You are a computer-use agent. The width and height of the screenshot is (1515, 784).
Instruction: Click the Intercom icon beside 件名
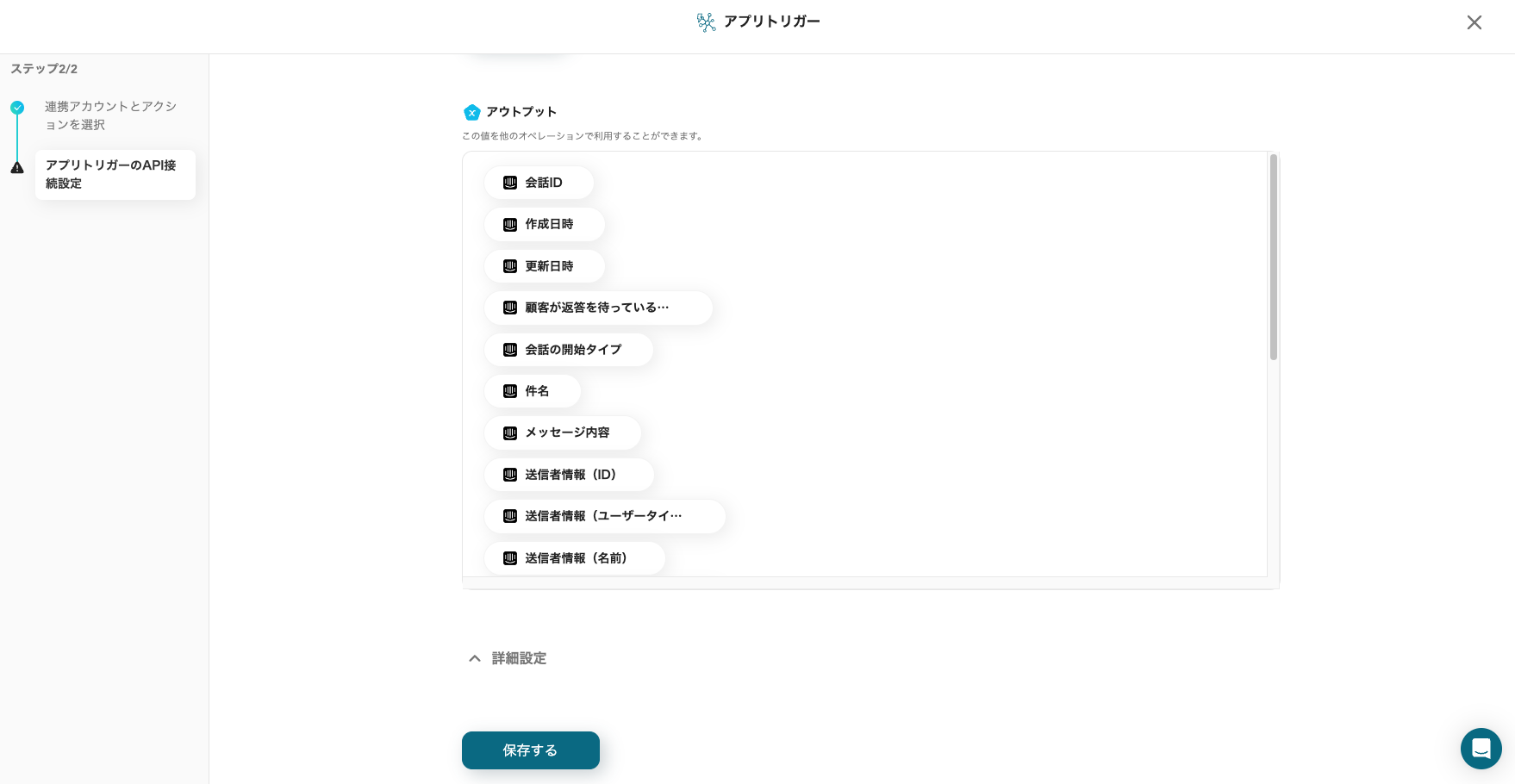510,391
